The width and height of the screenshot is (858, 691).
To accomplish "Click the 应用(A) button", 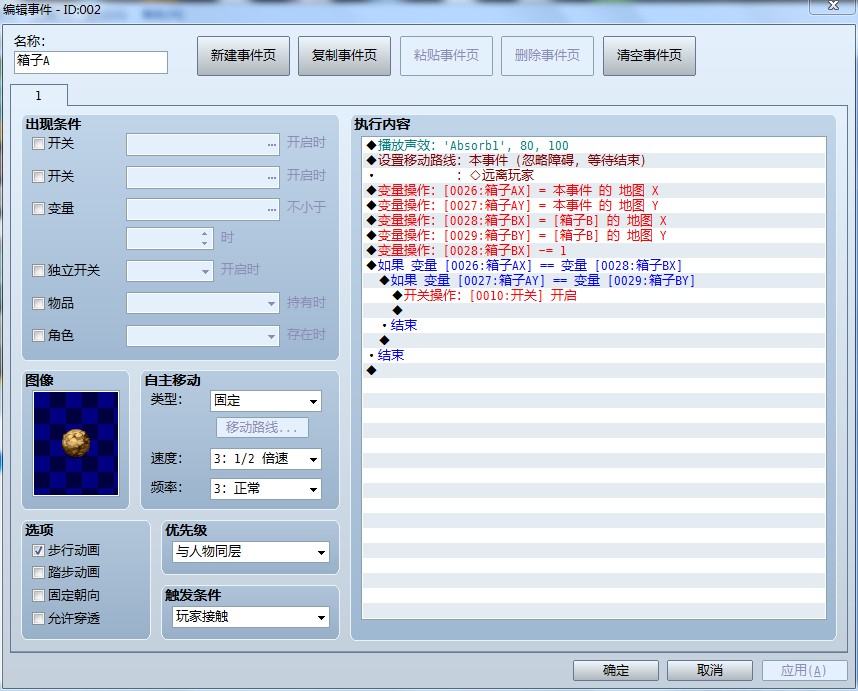I will point(804,670).
